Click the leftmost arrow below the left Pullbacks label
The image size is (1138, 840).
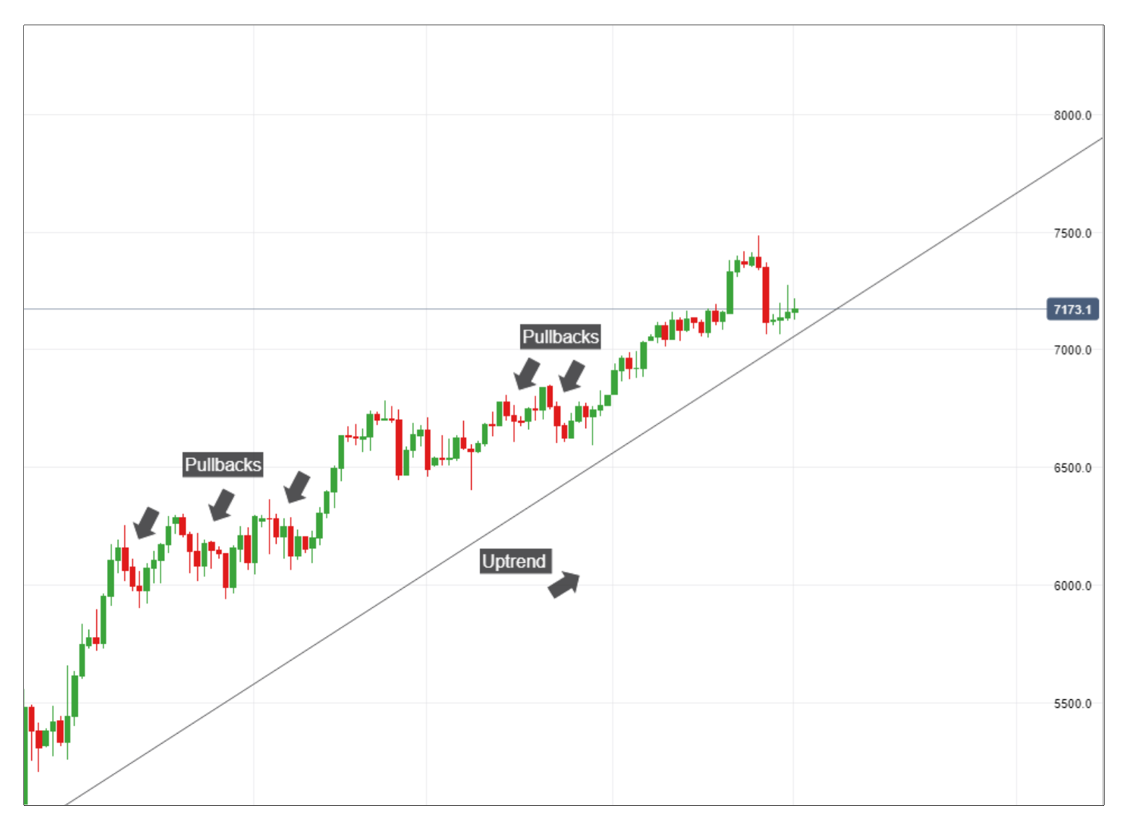click(x=147, y=521)
